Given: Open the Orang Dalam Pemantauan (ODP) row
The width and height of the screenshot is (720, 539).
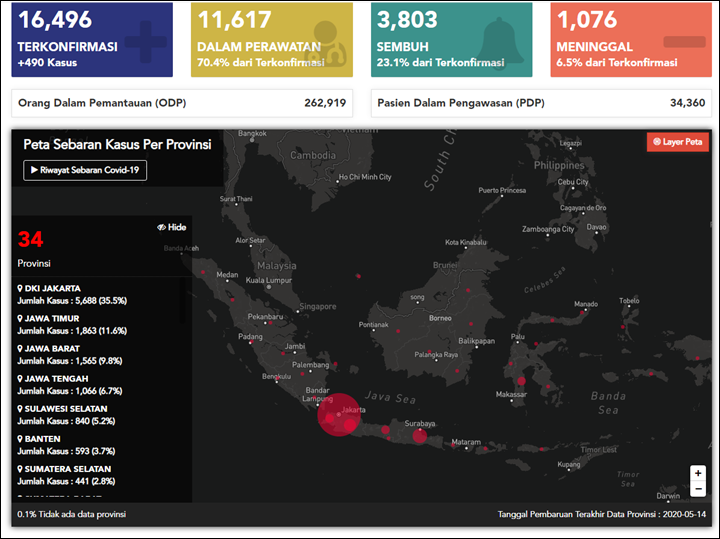Looking at the screenshot, I should 182,103.
